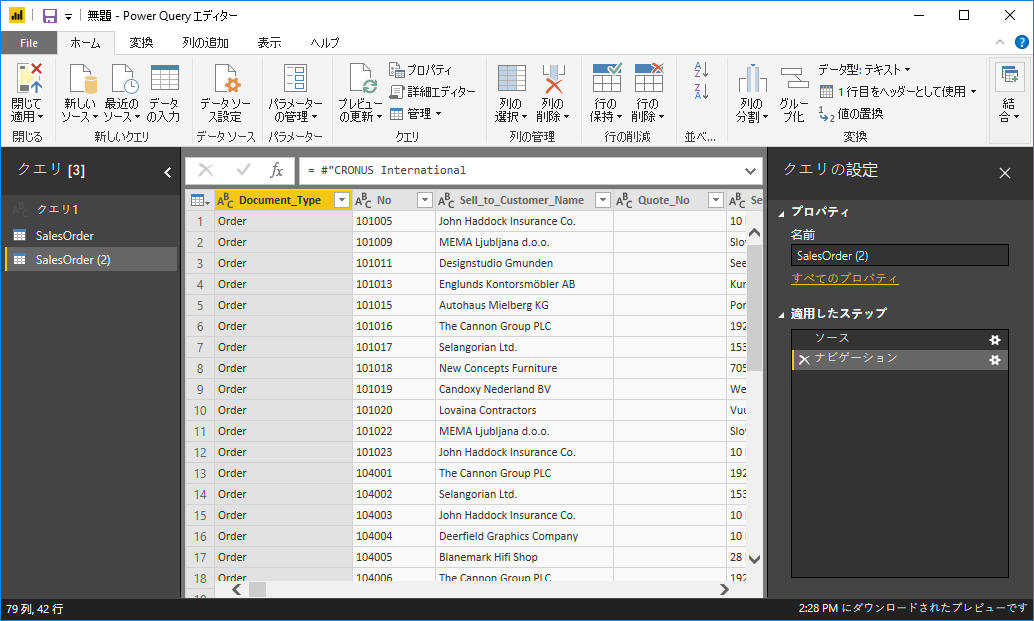Select cell 'Designstudio Gmunden'
1034x621 pixels.
[524, 263]
